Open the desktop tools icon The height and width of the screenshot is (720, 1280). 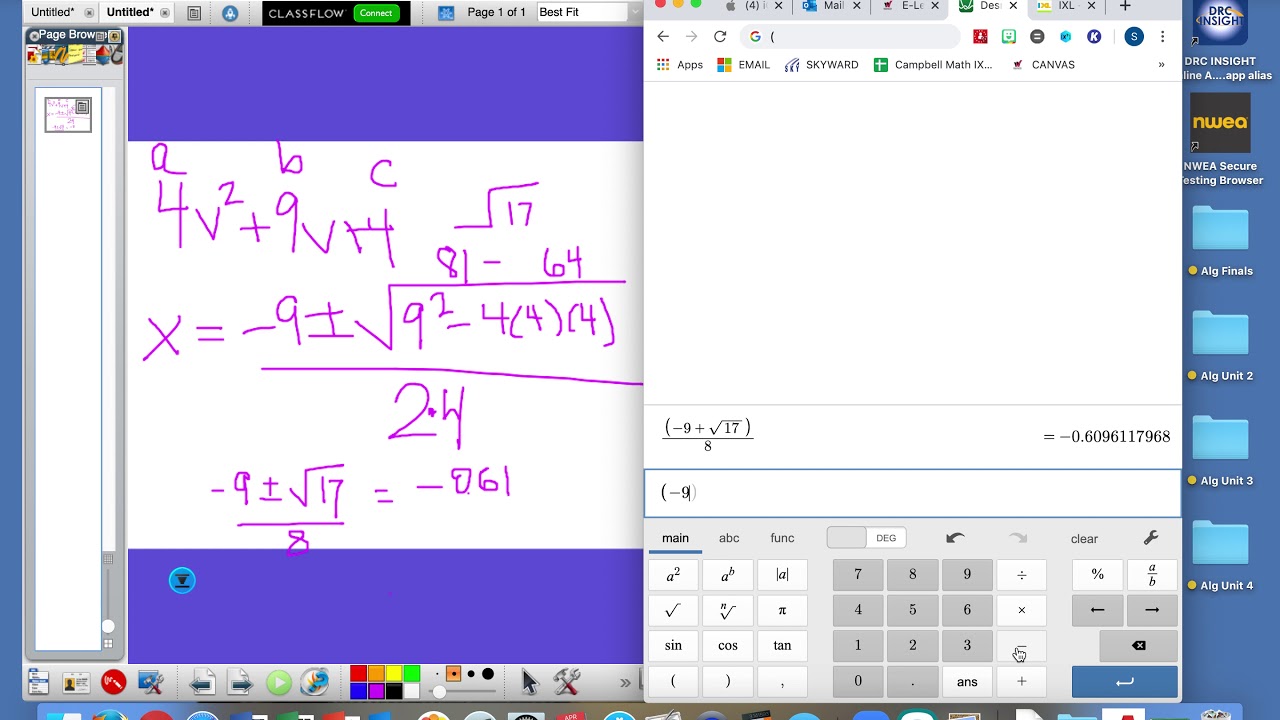coord(151,682)
